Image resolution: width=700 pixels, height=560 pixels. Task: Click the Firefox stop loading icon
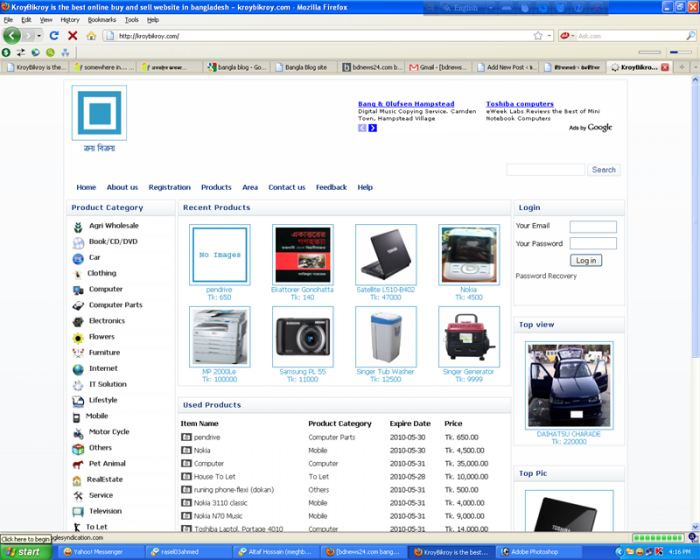point(73,36)
